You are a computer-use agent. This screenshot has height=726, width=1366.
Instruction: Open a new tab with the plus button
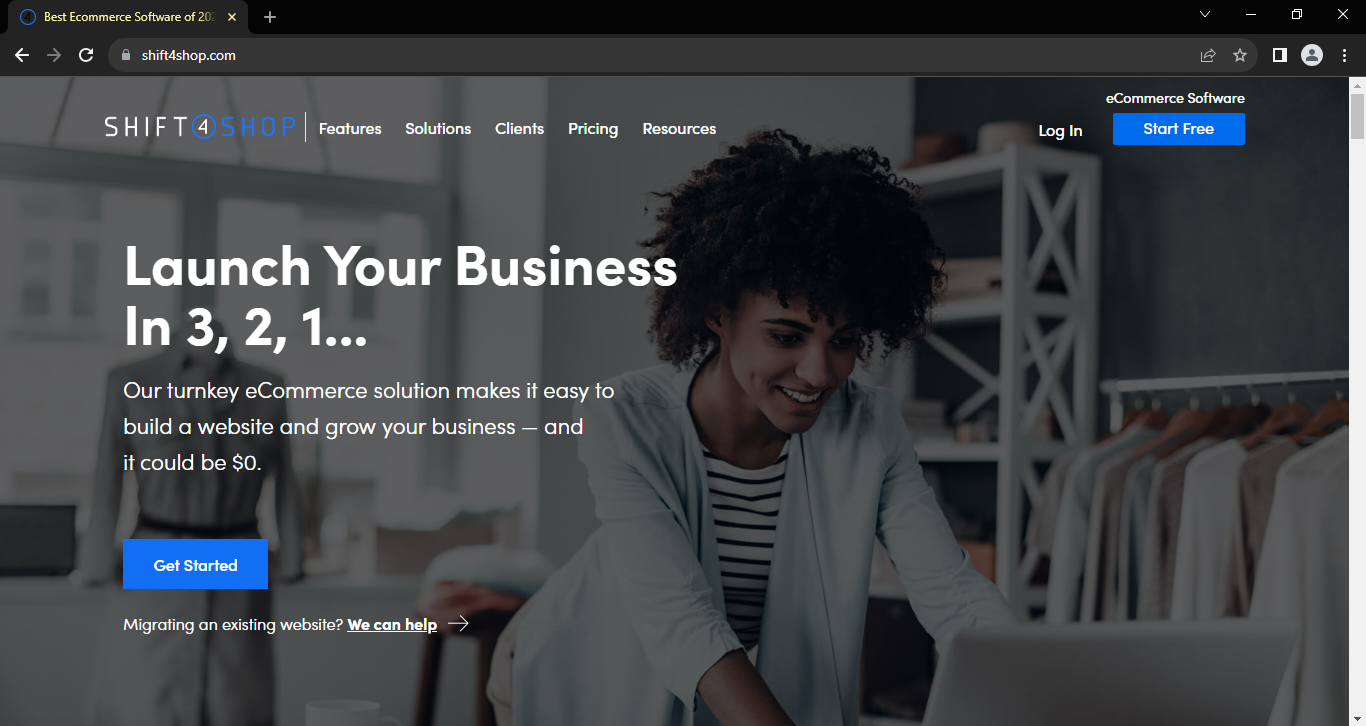(x=270, y=17)
